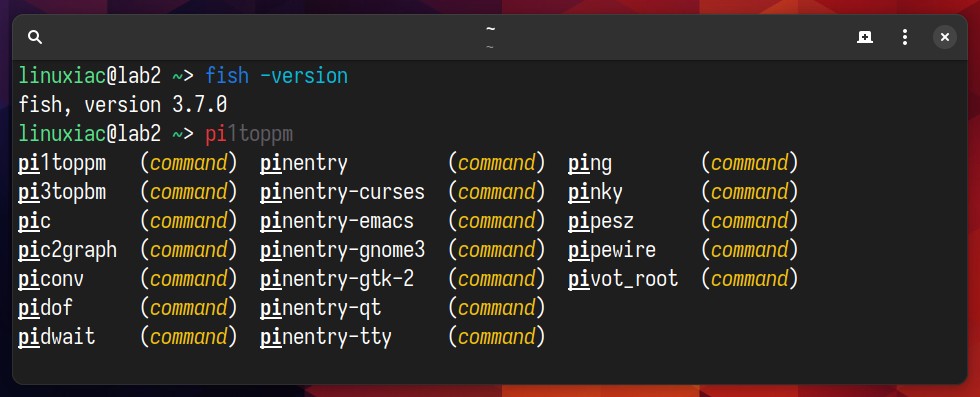The height and width of the screenshot is (397, 980).
Task: Select pivot_root in the completion list
Action: (623, 279)
